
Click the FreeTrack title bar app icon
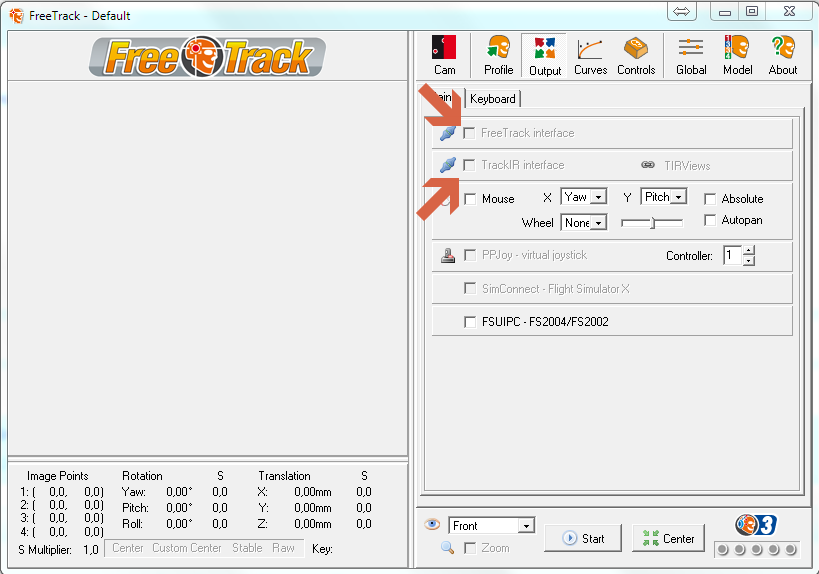click(x=17, y=16)
